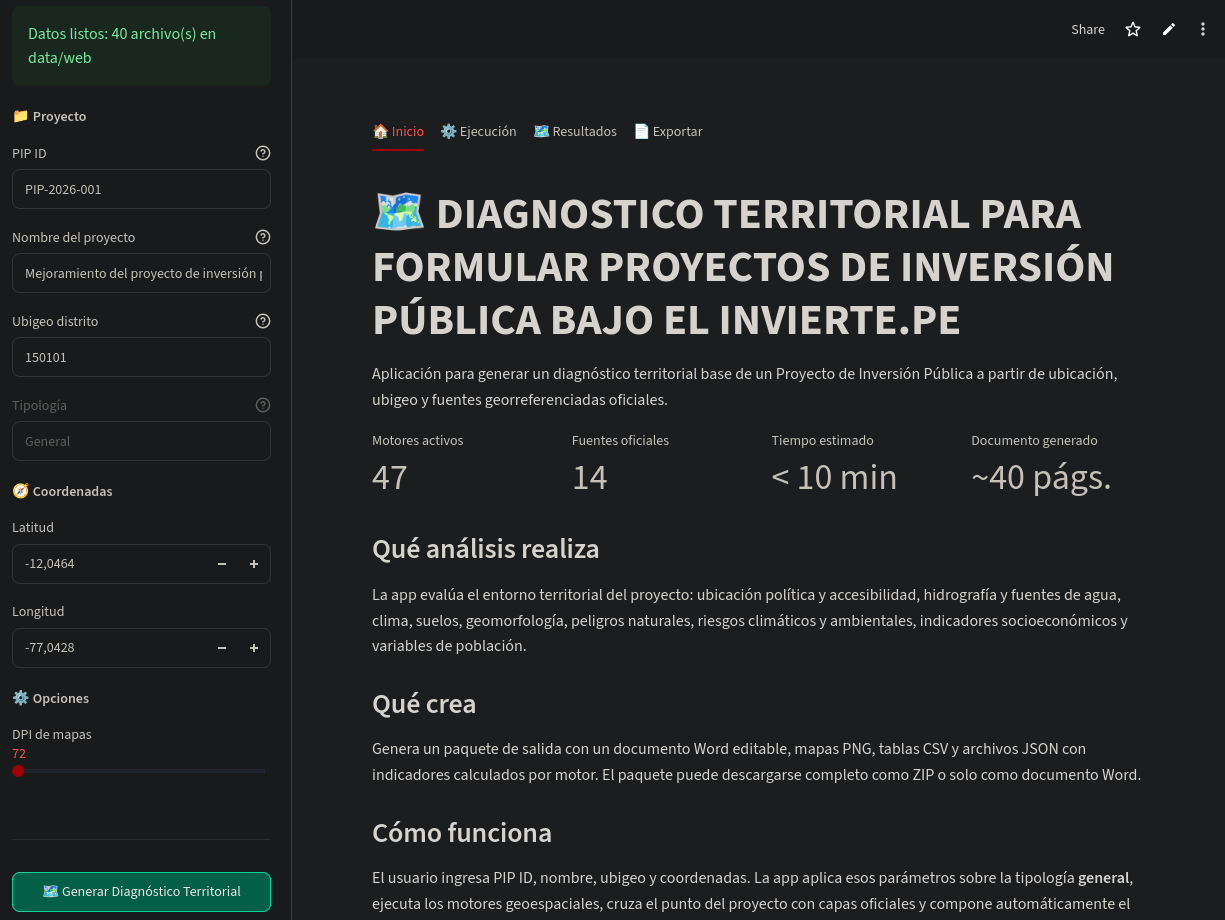Click the Longitud value field
The width and height of the screenshot is (1225, 920).
[x=110, y=648]
